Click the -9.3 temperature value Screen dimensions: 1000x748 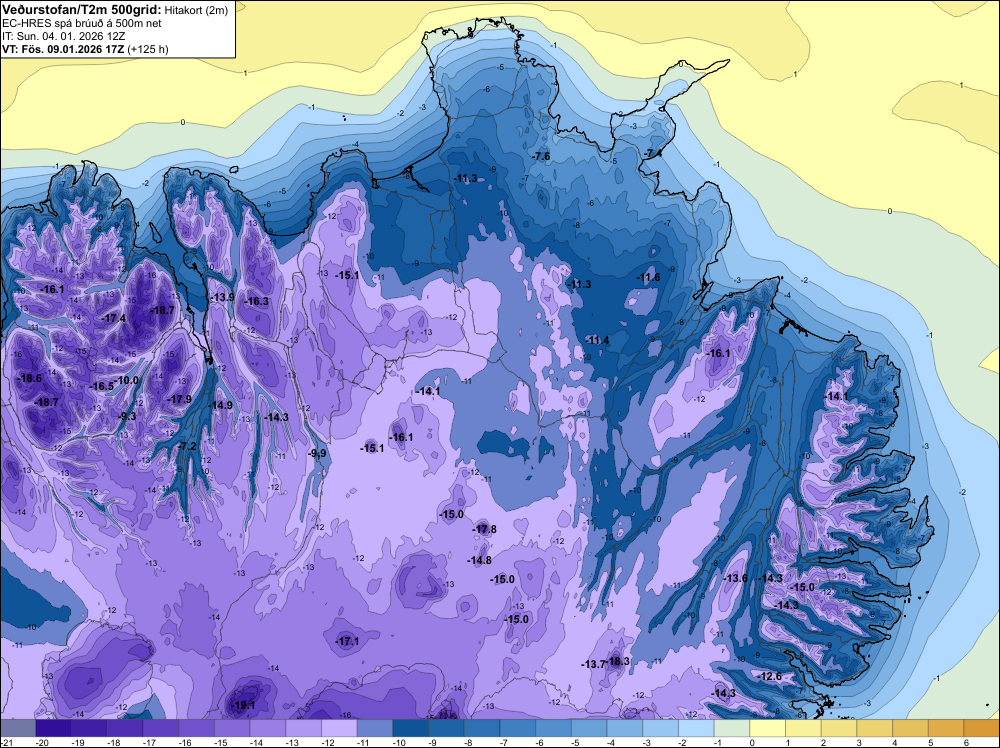(x=127, y=416)
